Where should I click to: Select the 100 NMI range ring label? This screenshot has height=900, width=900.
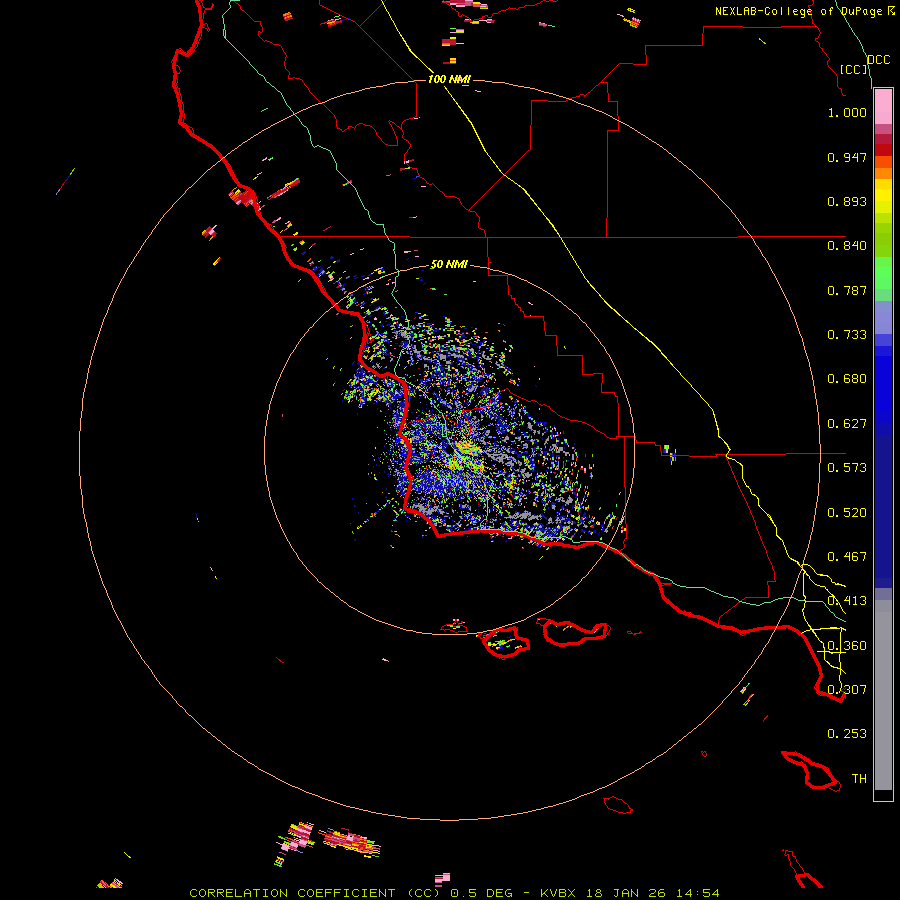coord(449,79)
